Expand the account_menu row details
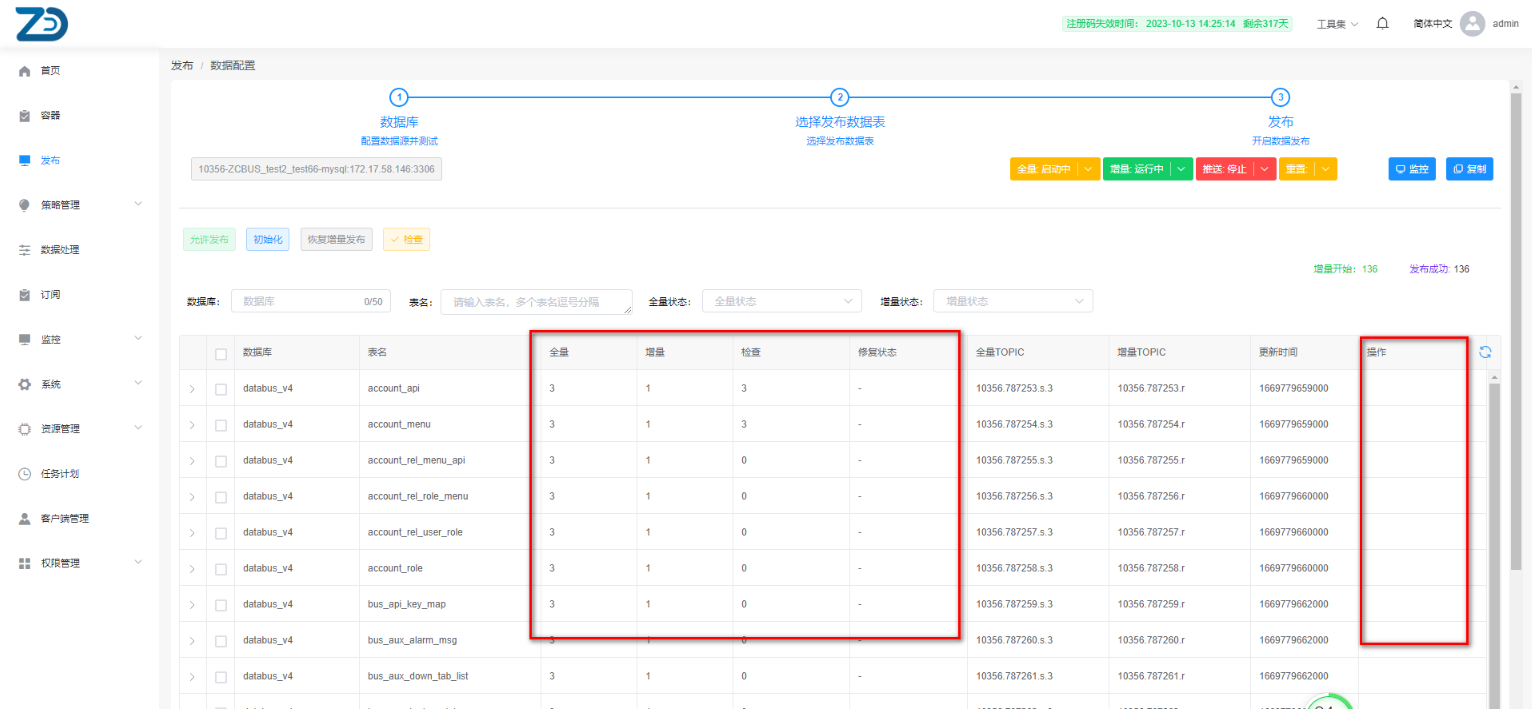Image resolution: width=1532 pixels, height=709 pixels. [192, 425]
